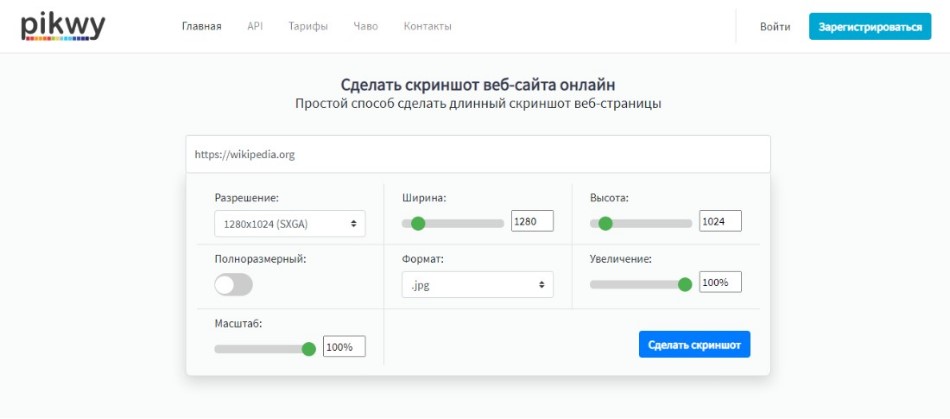Click the Войти link

[775, 27]
